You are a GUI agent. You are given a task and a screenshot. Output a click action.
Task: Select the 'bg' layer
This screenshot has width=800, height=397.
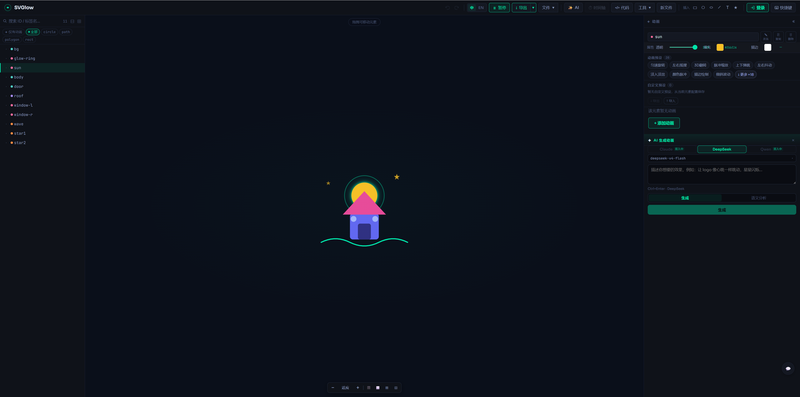click(x=42, y=49)
